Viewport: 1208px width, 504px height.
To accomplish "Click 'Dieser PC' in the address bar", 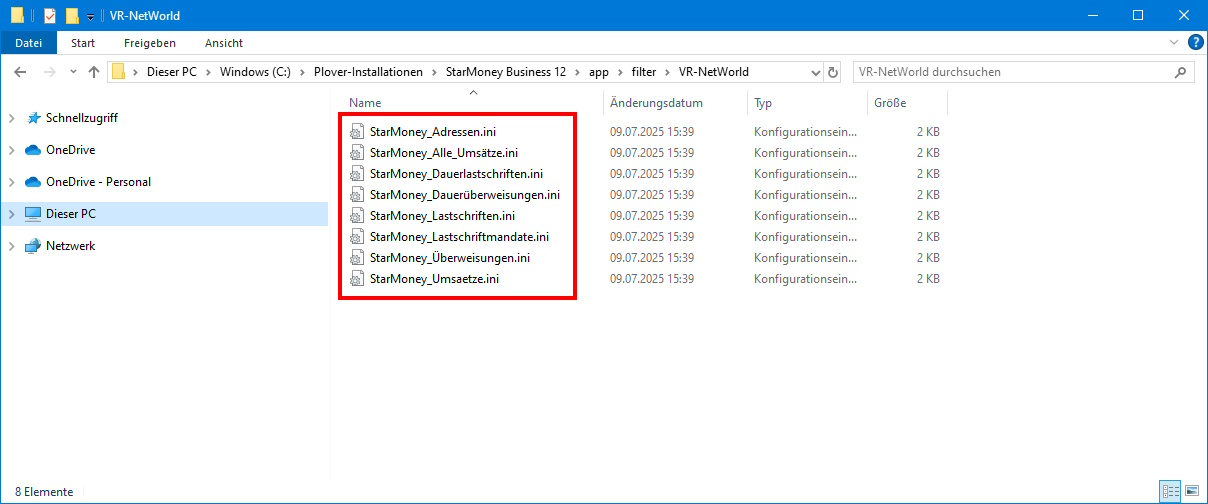I will click(172, 72).
